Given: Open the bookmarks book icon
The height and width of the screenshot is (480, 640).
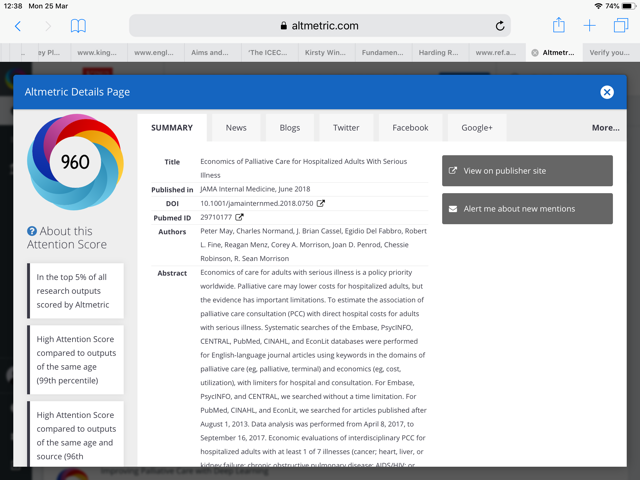Looking at the screenshot, I should [x=78, y=26].
